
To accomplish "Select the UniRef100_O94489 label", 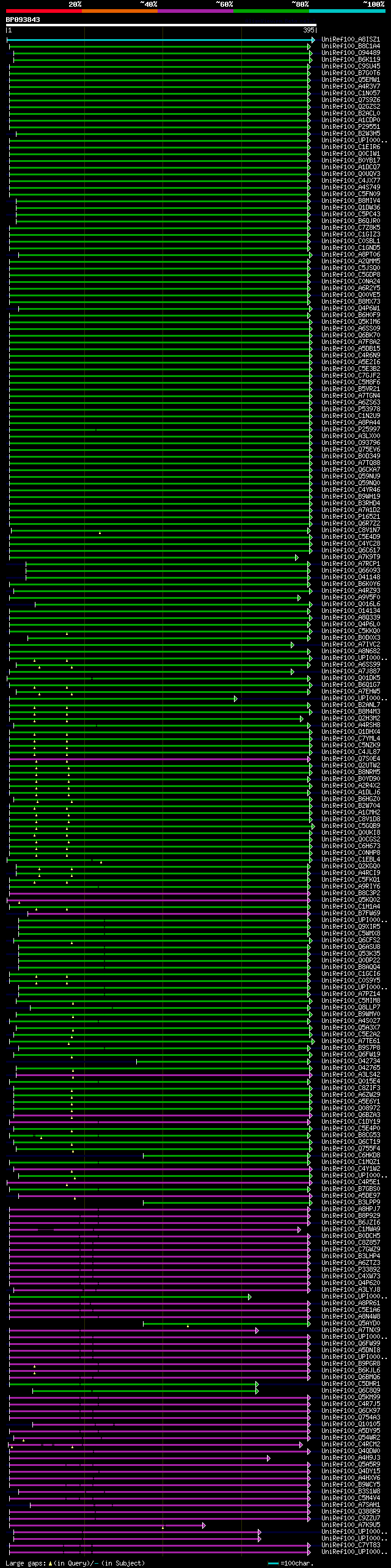I will (x=351, y=53).
